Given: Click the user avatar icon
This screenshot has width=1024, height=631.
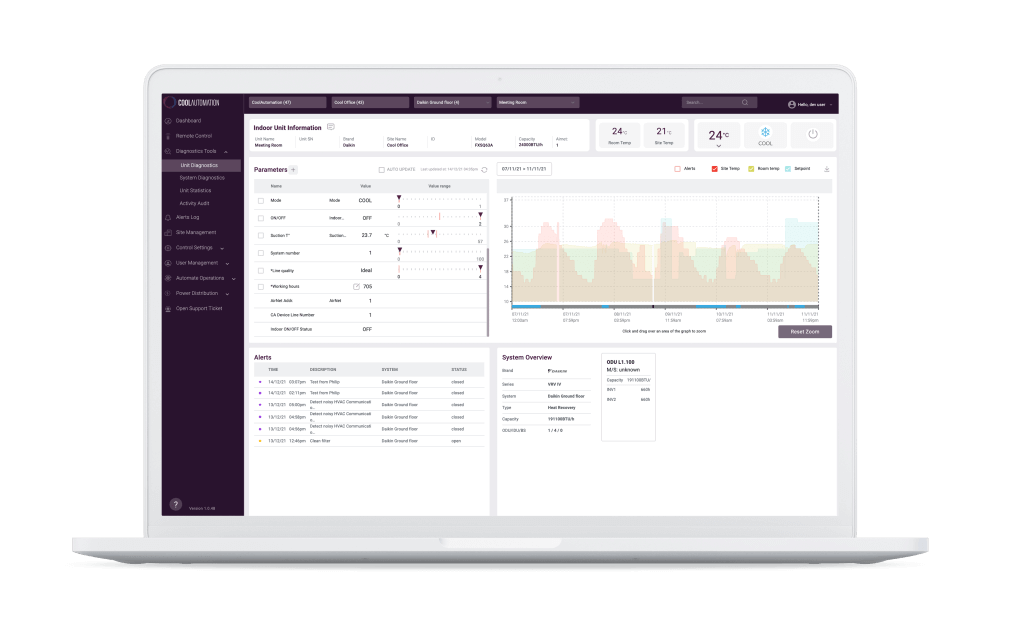Looking at the screenshot, I should [792, 105].
